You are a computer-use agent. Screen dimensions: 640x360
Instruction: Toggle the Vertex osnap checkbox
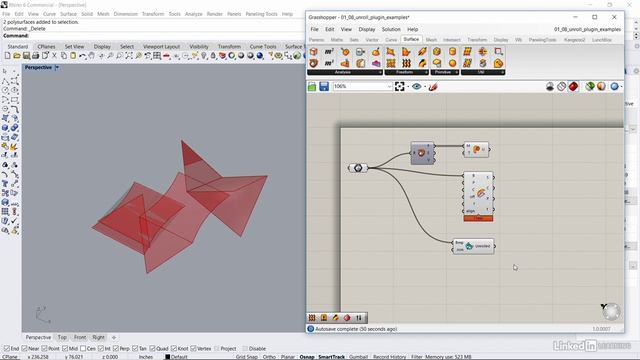[x=193, y=349]
